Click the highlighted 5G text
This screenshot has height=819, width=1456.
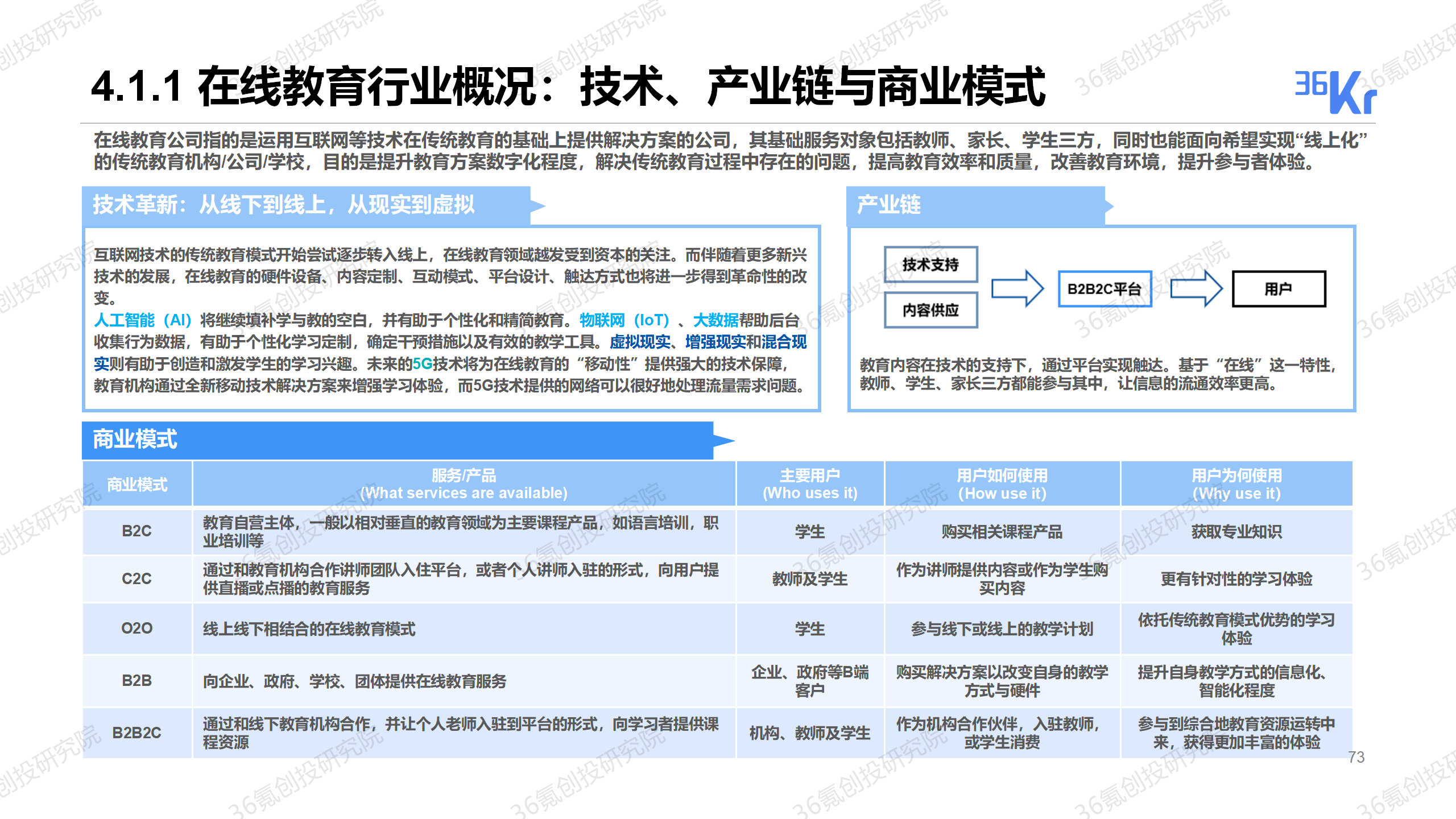click(x=423, y=364)
